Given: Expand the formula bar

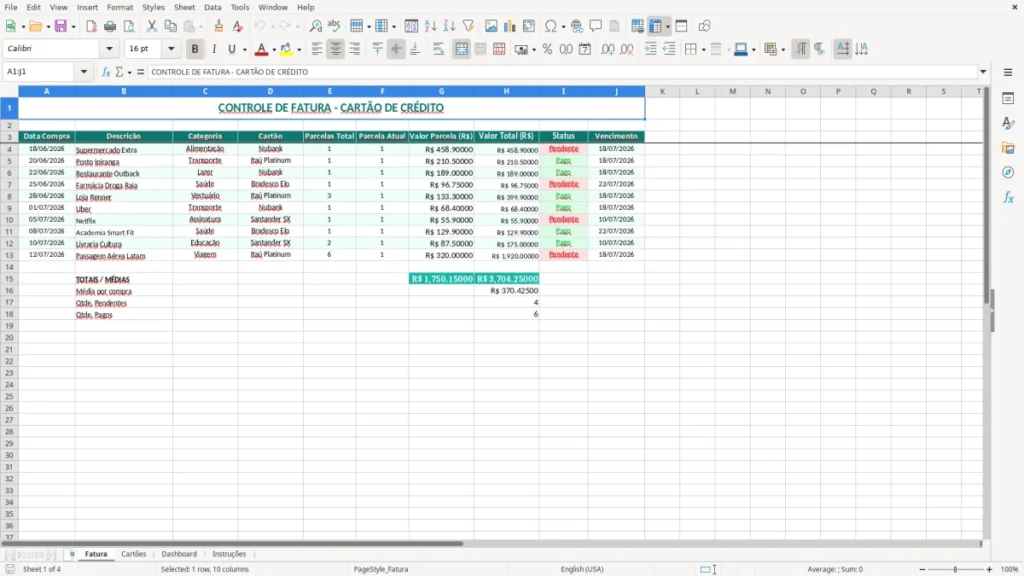Looking at the screenshot, I should pos(983,72).
